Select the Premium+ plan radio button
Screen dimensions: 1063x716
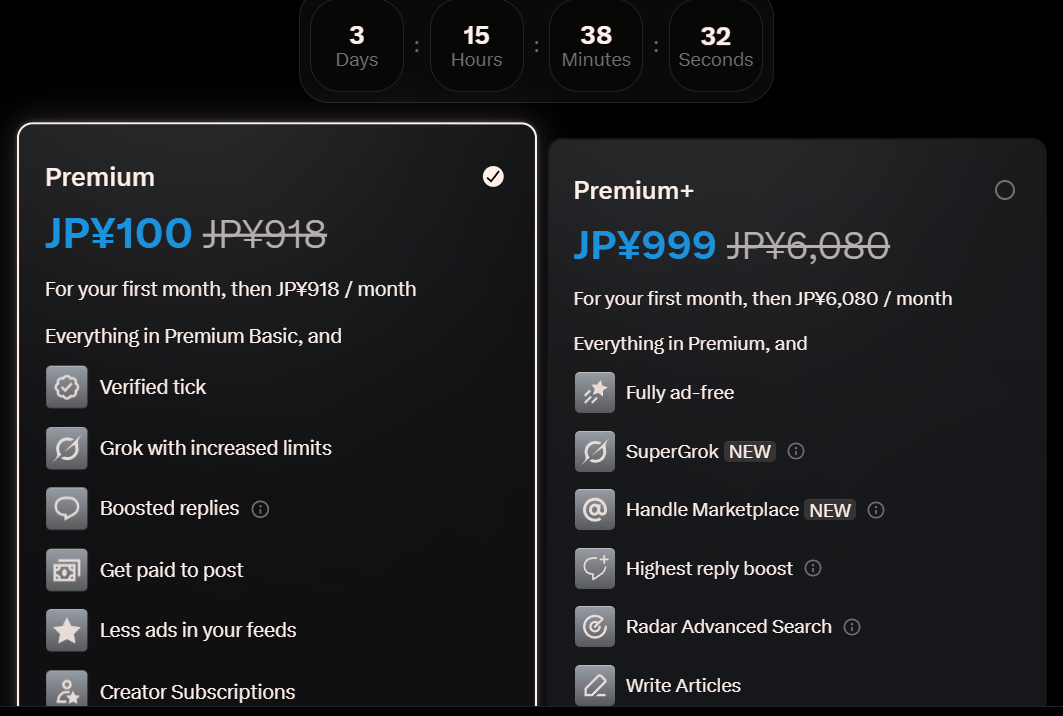pos(1005,190)
